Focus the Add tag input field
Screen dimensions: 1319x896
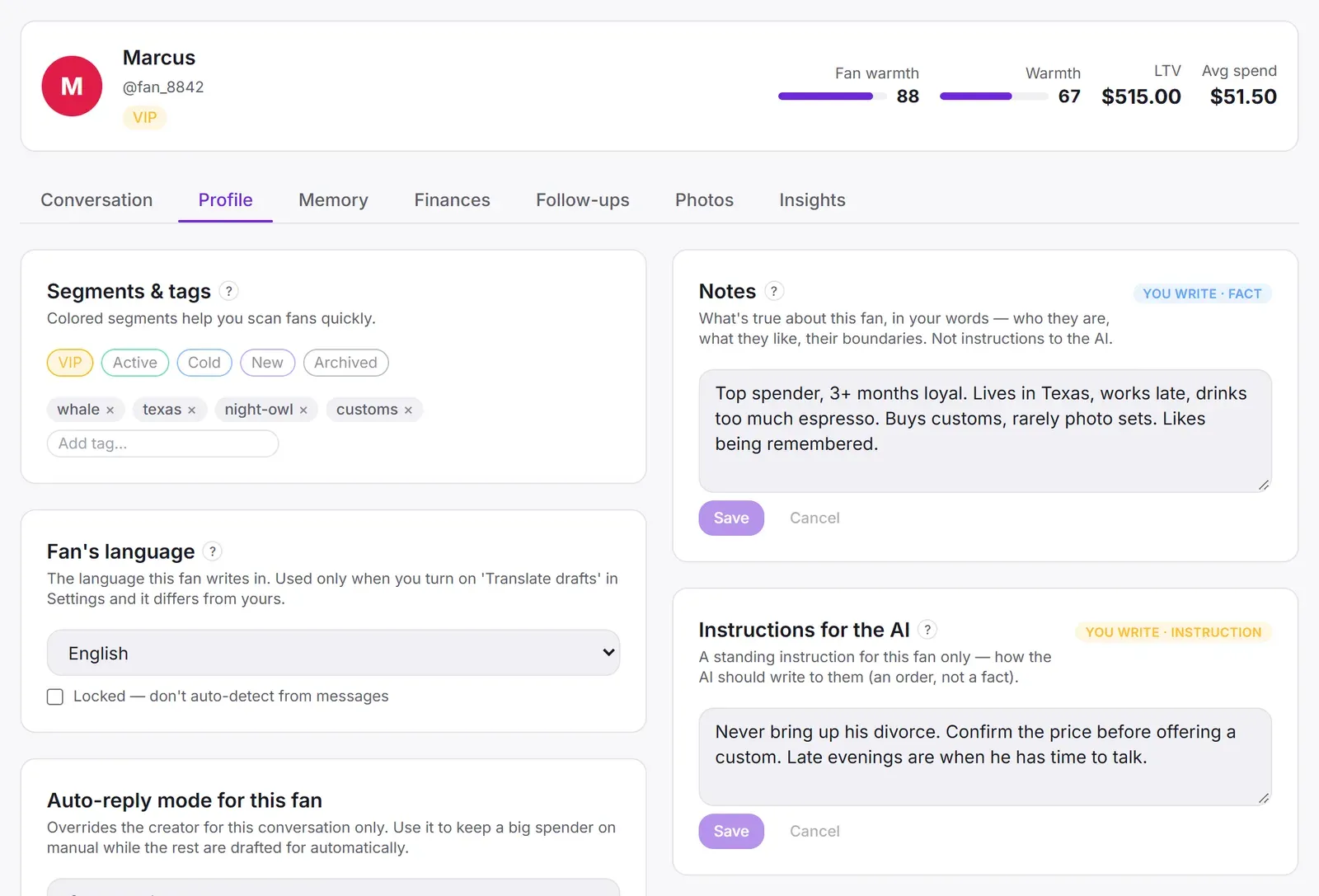click(162, 443)
